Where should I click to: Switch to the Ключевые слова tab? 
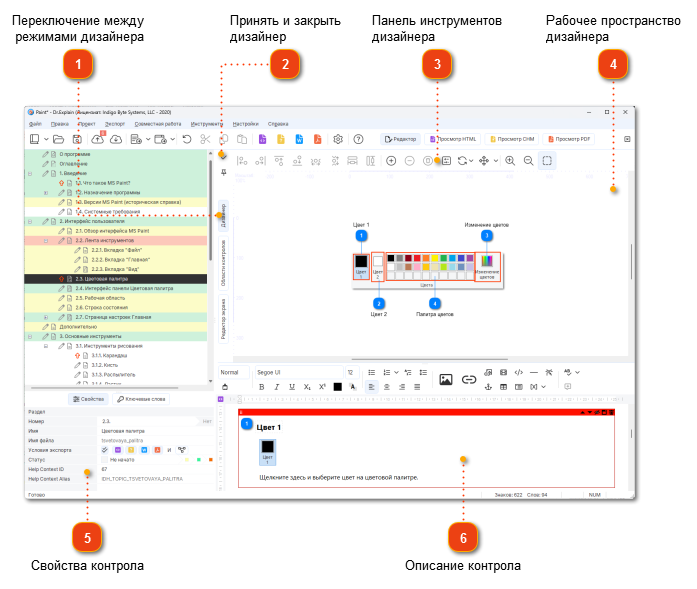tap(142, 398)
